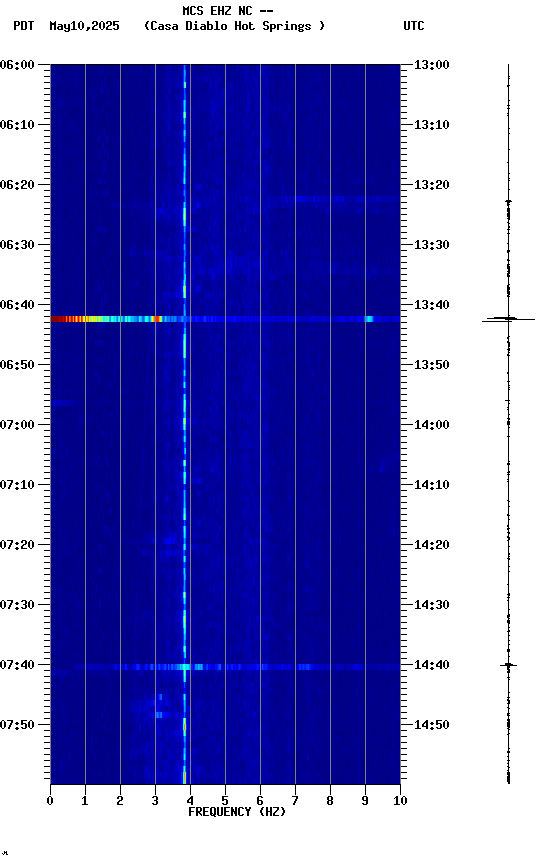This screenshot has height=864, width=552.
Task: Click the '14:10' UTC time label
Action: tap(432, 485)
